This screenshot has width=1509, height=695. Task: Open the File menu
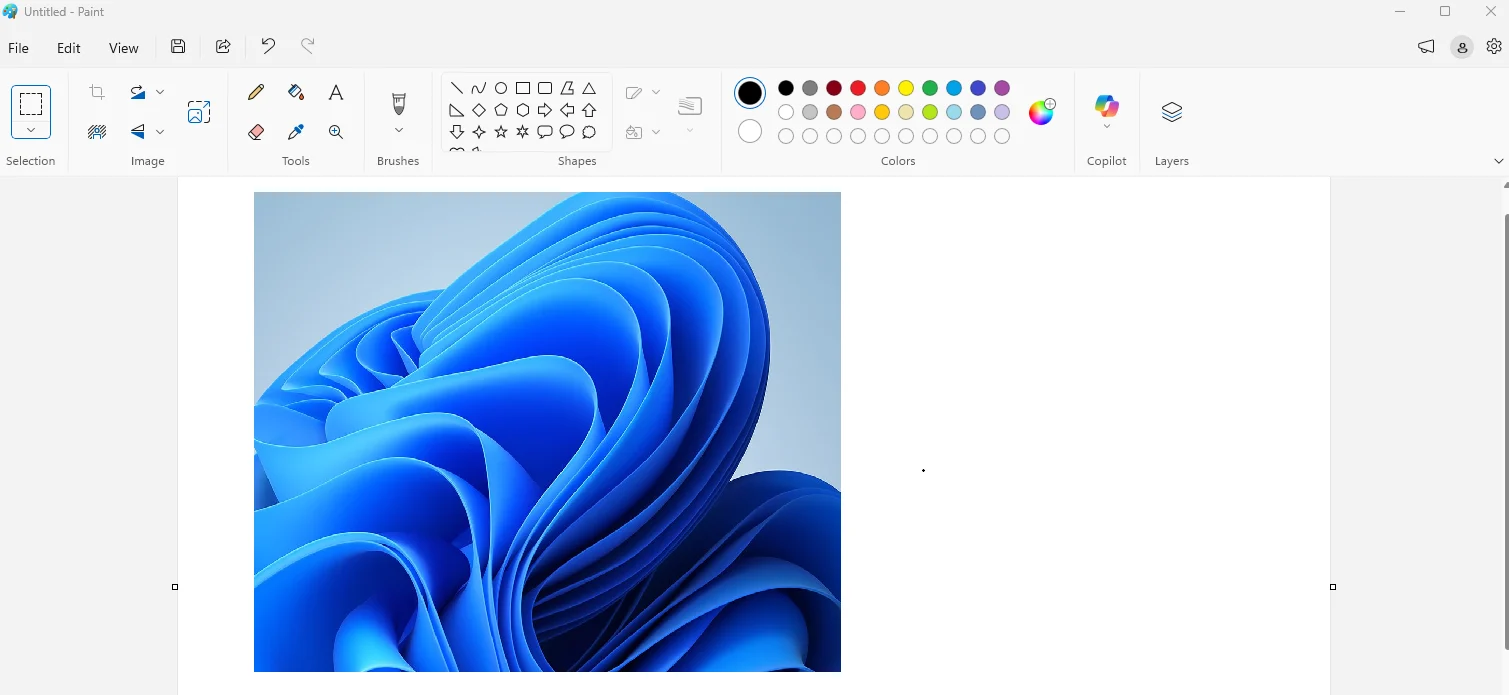tap(18, 48)
